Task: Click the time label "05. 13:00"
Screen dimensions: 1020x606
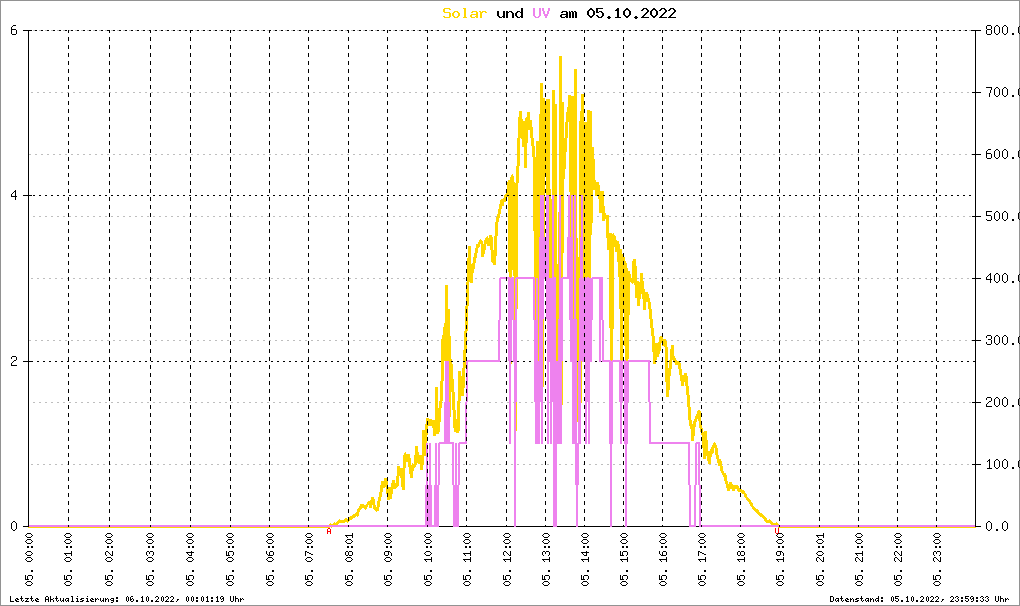Action: (546, 559)
